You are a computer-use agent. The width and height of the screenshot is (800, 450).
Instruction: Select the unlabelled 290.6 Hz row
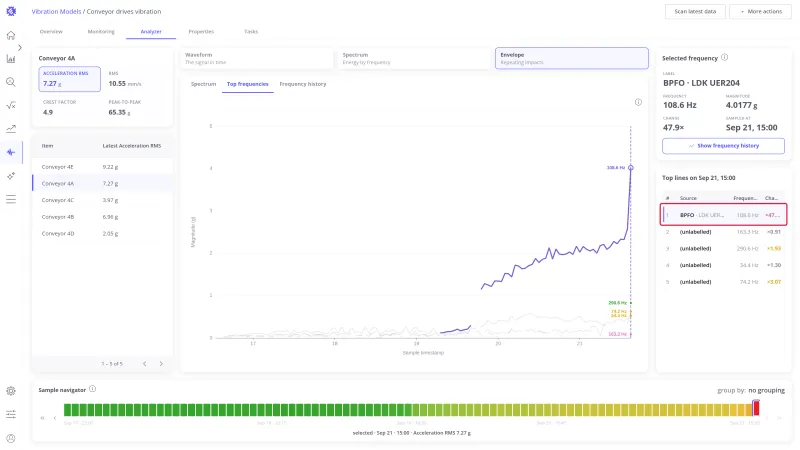(x=723, y=248)
